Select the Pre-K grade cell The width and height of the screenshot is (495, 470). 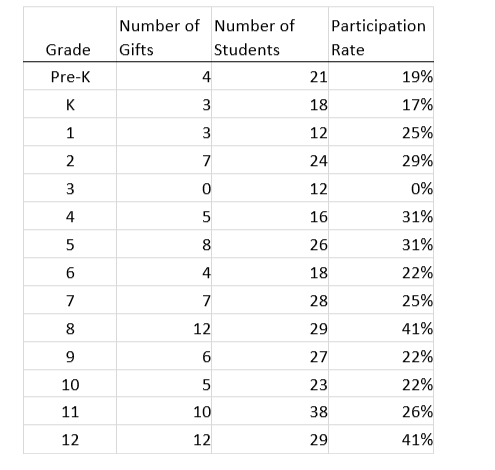(70, 76)
